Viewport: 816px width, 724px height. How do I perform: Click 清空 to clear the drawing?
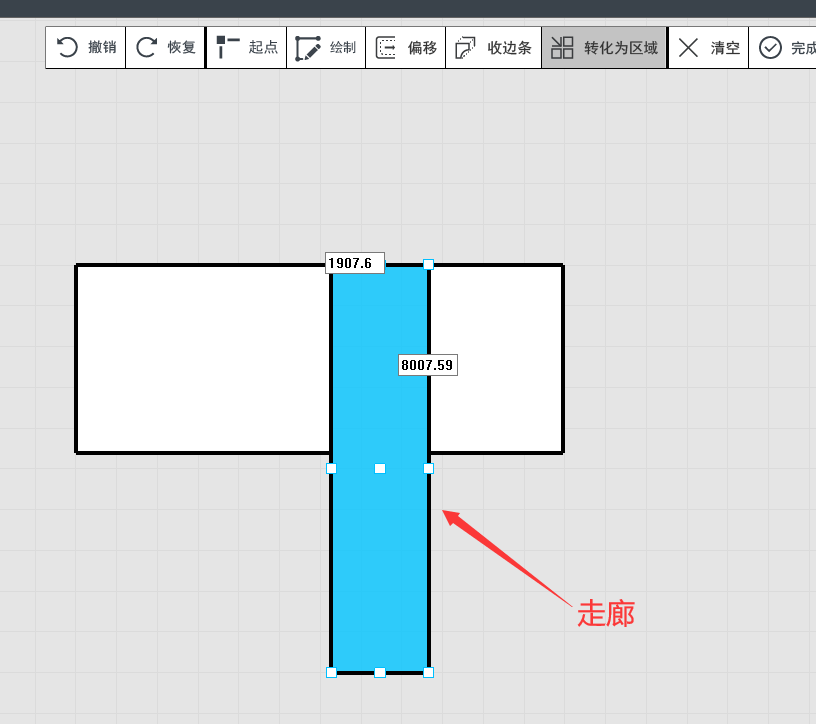tap(709, 47)
